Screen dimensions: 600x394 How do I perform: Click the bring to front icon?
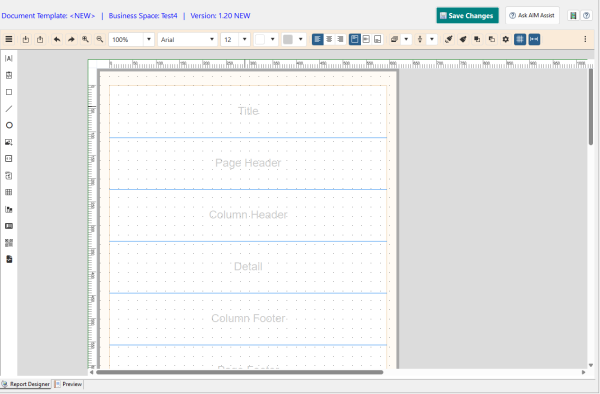(477, 39)
